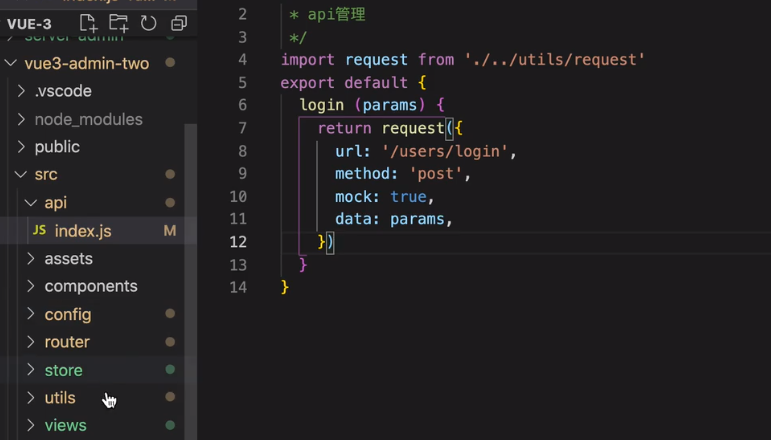Image resolution: width=771 pixels, height=440 pixels.
Task: Click line number 7 in the gutter
Action: [x=242, y=128]
